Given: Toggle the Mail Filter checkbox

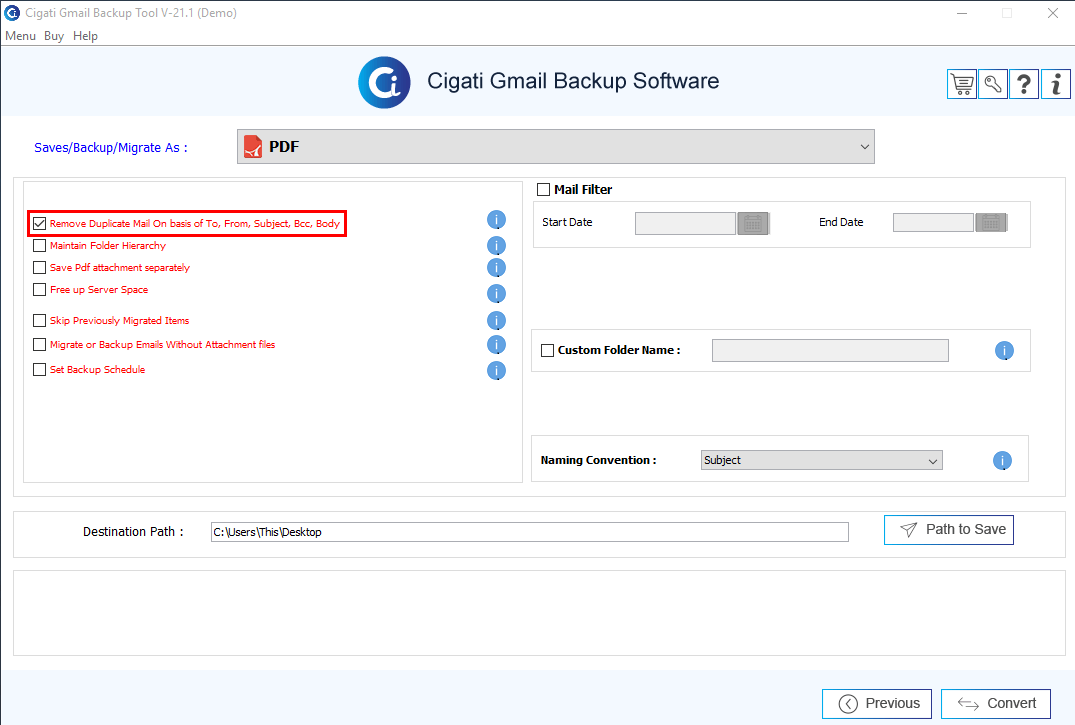Looking at the screenshot, I should (x=544, y=189).
